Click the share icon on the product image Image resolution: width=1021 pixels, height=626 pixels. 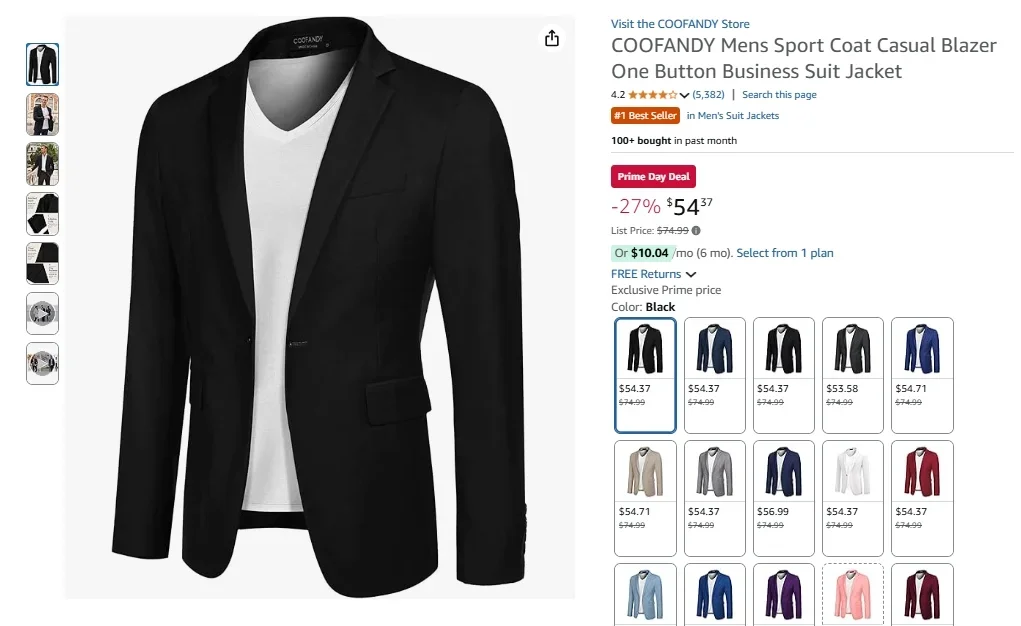coord(551,38)
